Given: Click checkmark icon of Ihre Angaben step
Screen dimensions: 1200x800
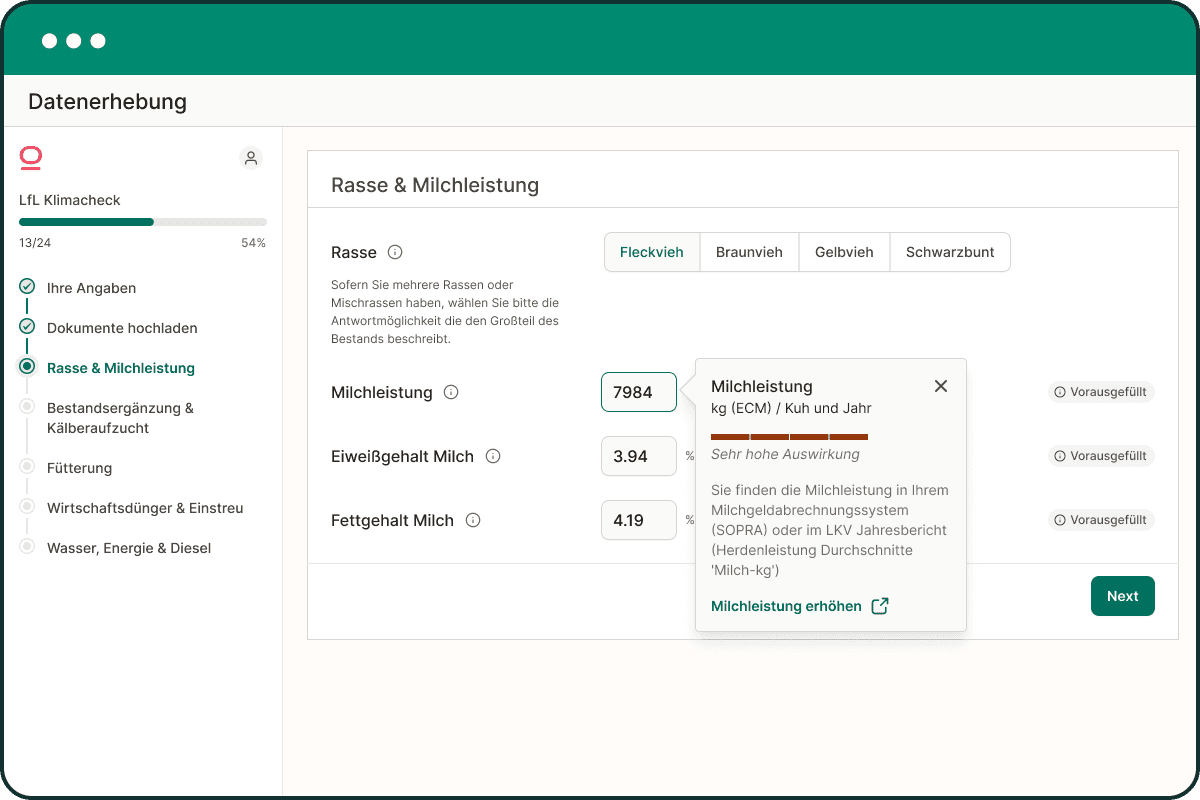Looking at the screenshot, I should pos(27,286).
